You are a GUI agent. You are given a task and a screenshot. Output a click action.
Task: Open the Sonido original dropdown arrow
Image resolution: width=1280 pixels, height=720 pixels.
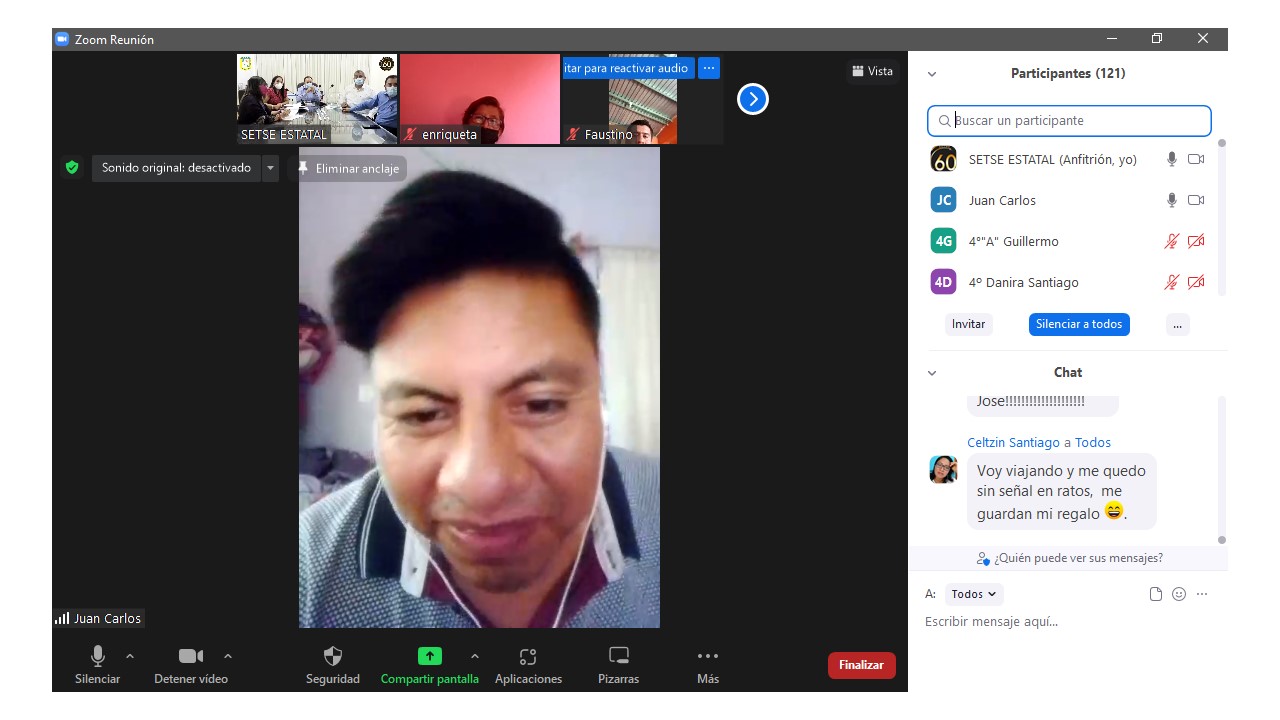point(270,168)
